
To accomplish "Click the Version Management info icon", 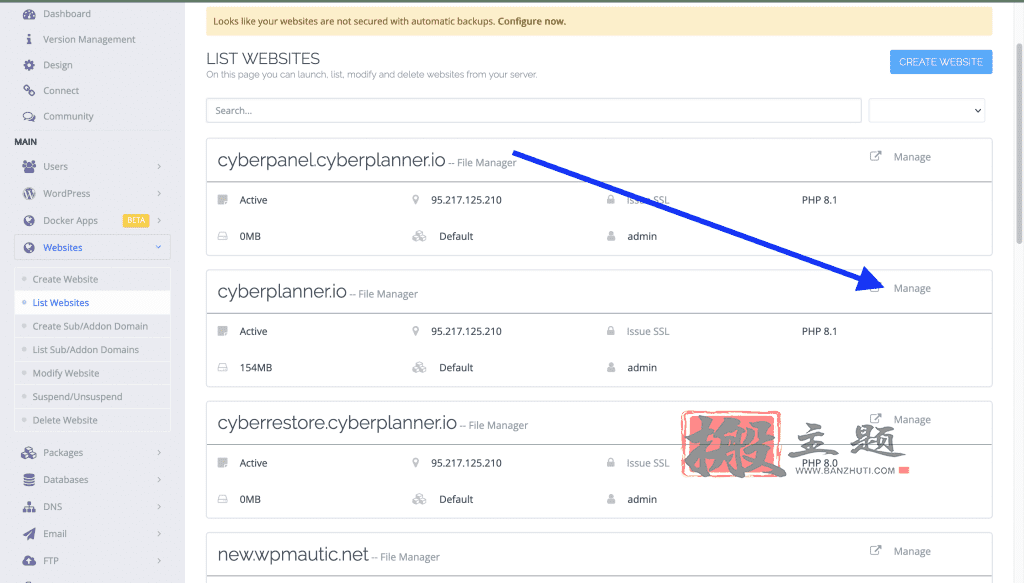I will point(29,39).
